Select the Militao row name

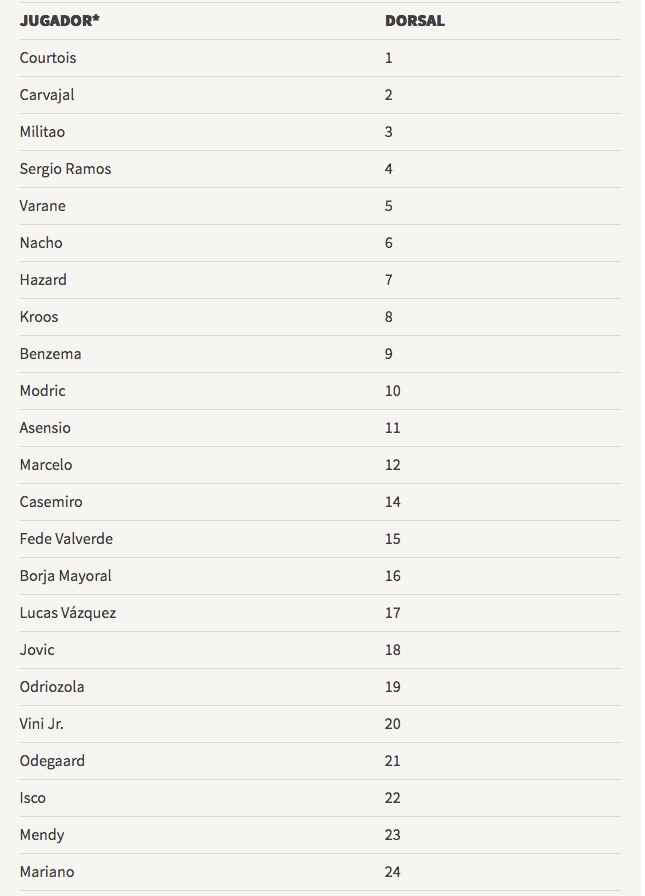(42, 132)
